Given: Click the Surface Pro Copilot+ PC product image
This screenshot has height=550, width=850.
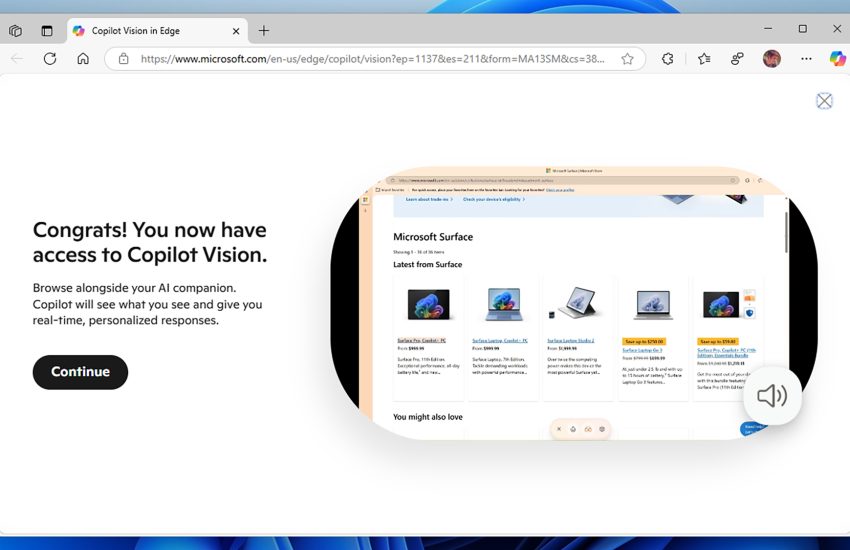Looking at the screenshot, I should 428,304.
